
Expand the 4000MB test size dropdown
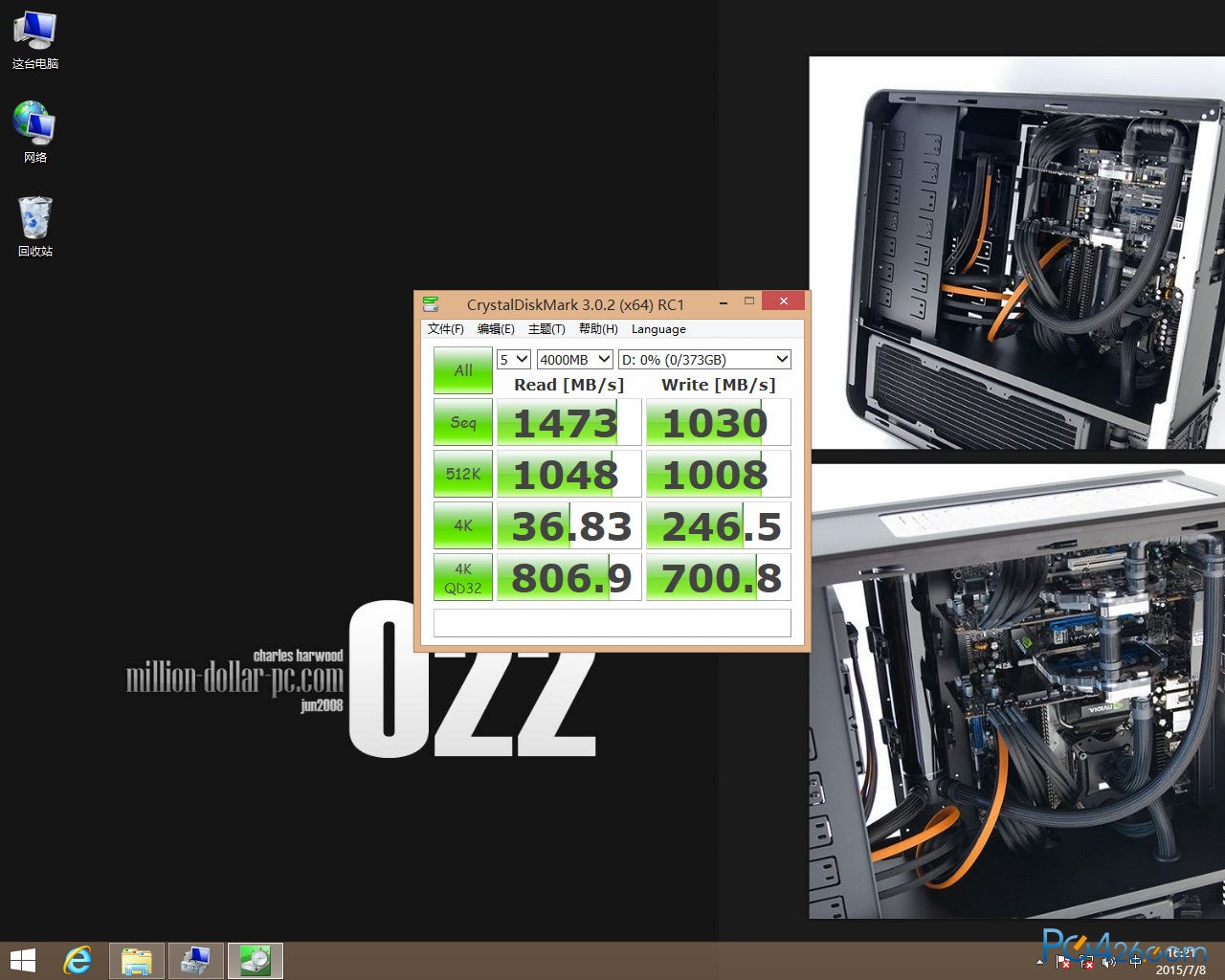click(x=575, y=359)
